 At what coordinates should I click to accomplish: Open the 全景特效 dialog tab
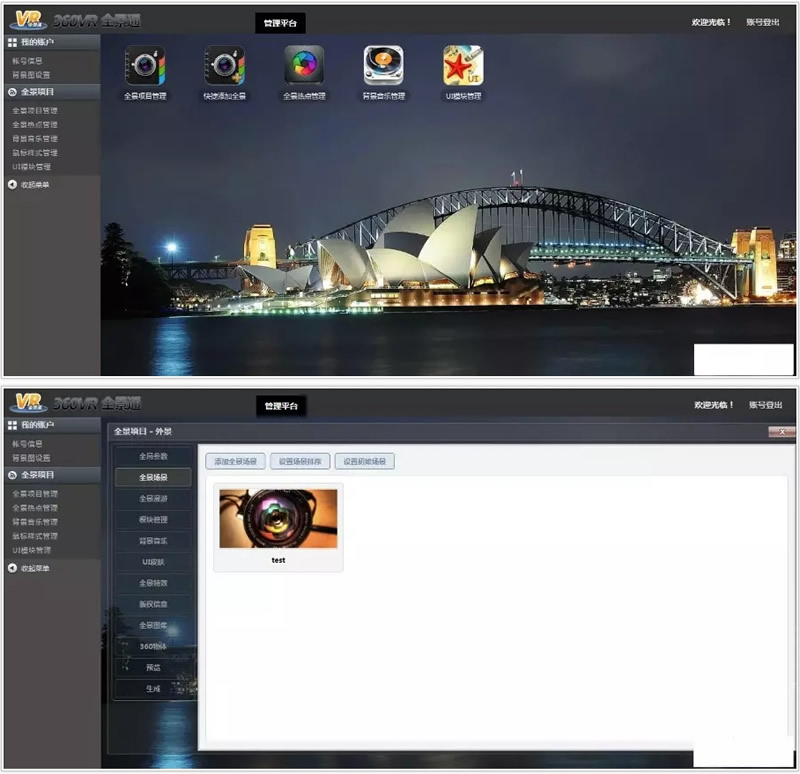pos(153,583)
